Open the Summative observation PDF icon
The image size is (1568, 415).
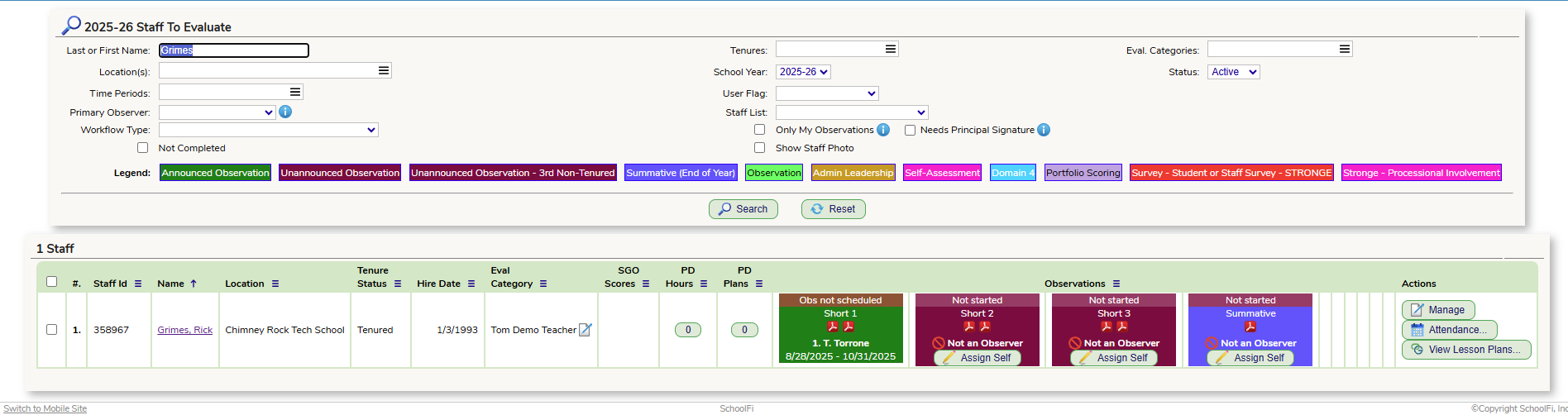point(1250,327)
